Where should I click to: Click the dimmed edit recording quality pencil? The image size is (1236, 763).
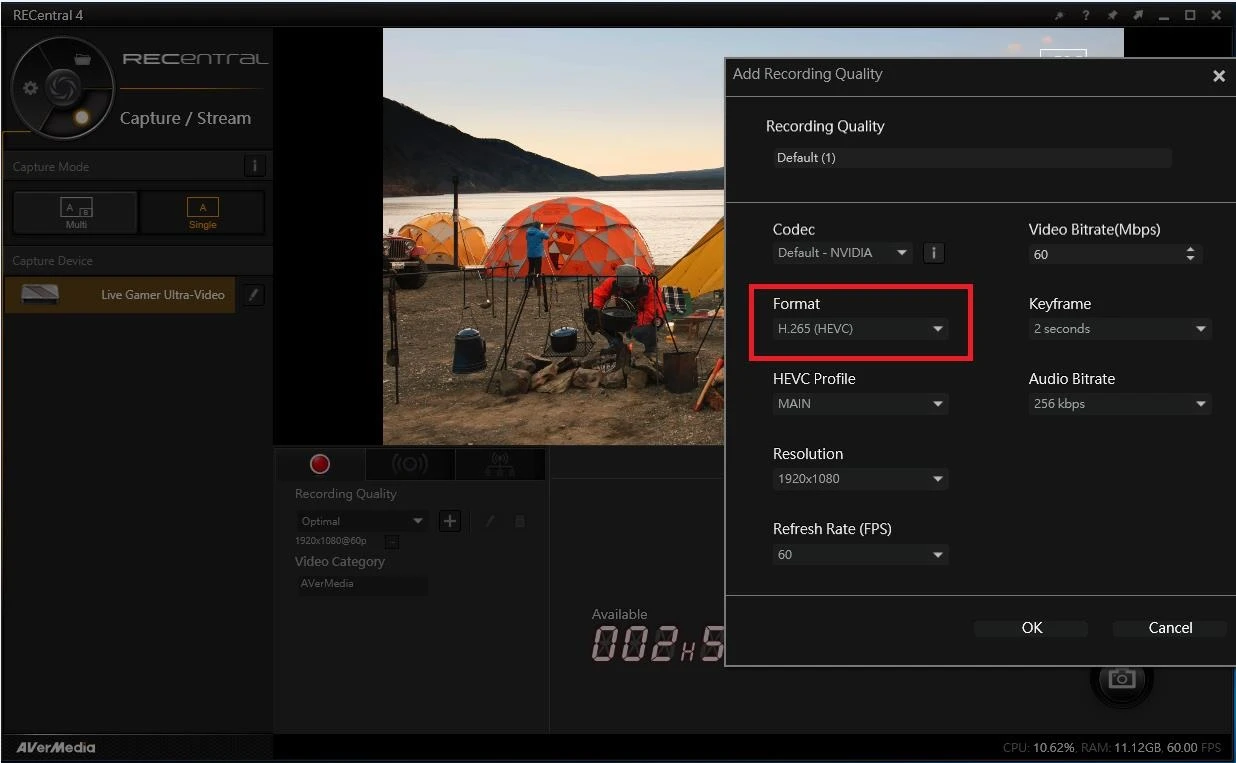click(x=489, y=521)
